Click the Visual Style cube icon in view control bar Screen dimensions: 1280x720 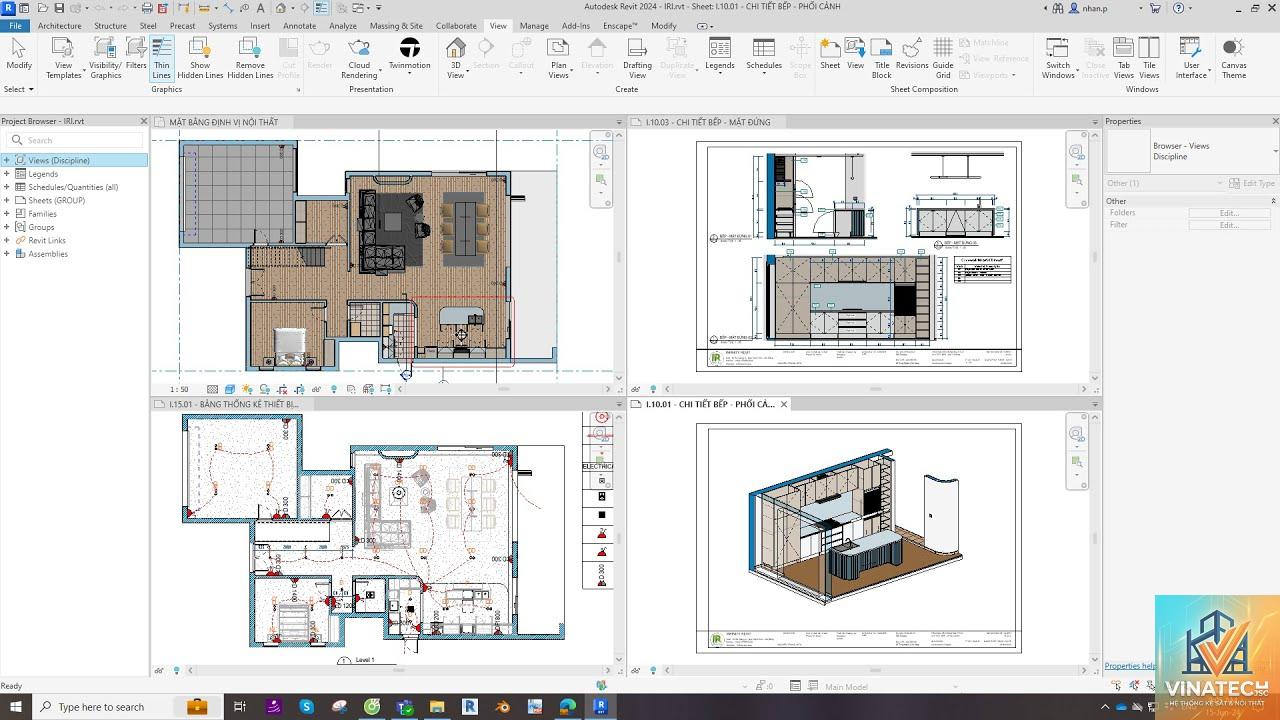(x=230, y=390)
